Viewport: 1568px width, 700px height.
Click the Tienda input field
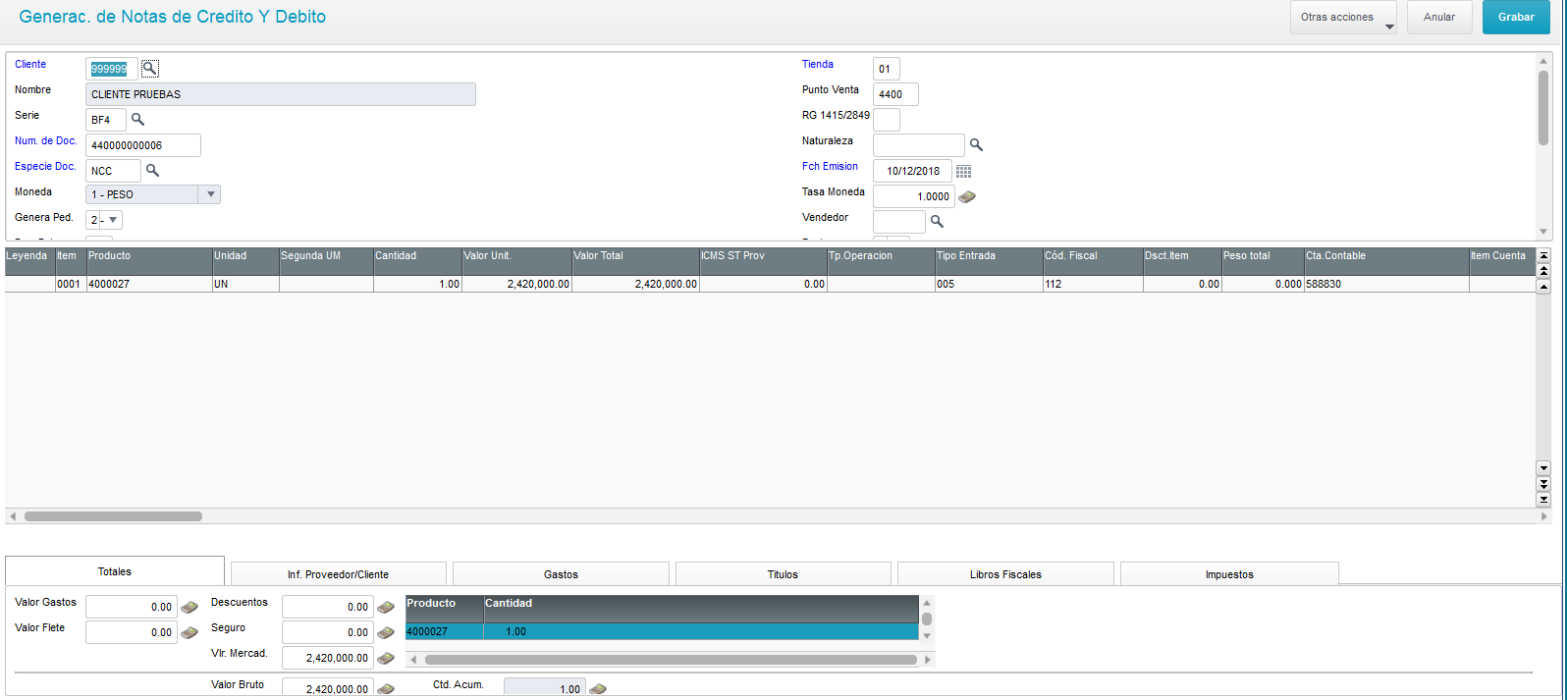coord(887,69)
